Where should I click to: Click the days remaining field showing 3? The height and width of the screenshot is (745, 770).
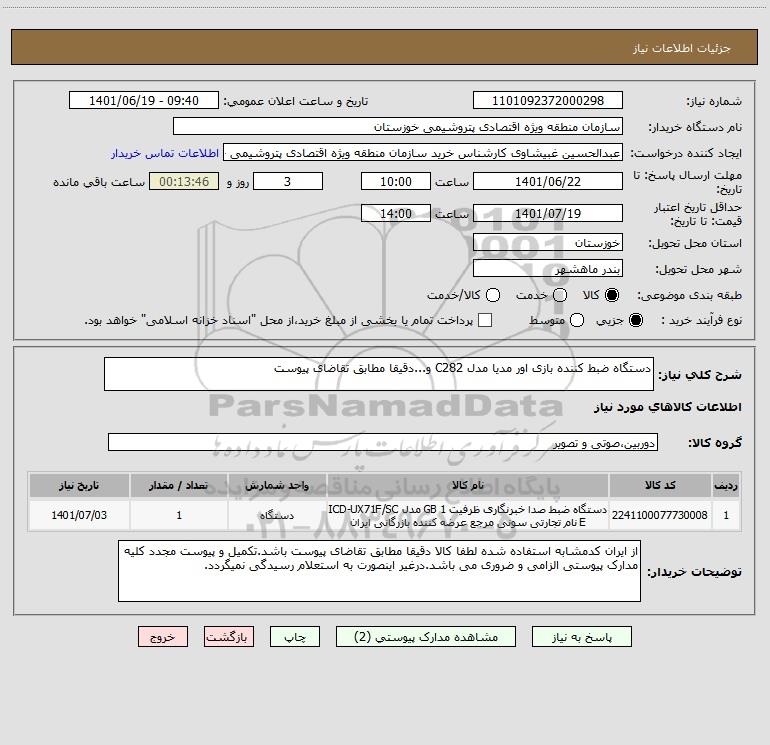(x=288, y=181)
